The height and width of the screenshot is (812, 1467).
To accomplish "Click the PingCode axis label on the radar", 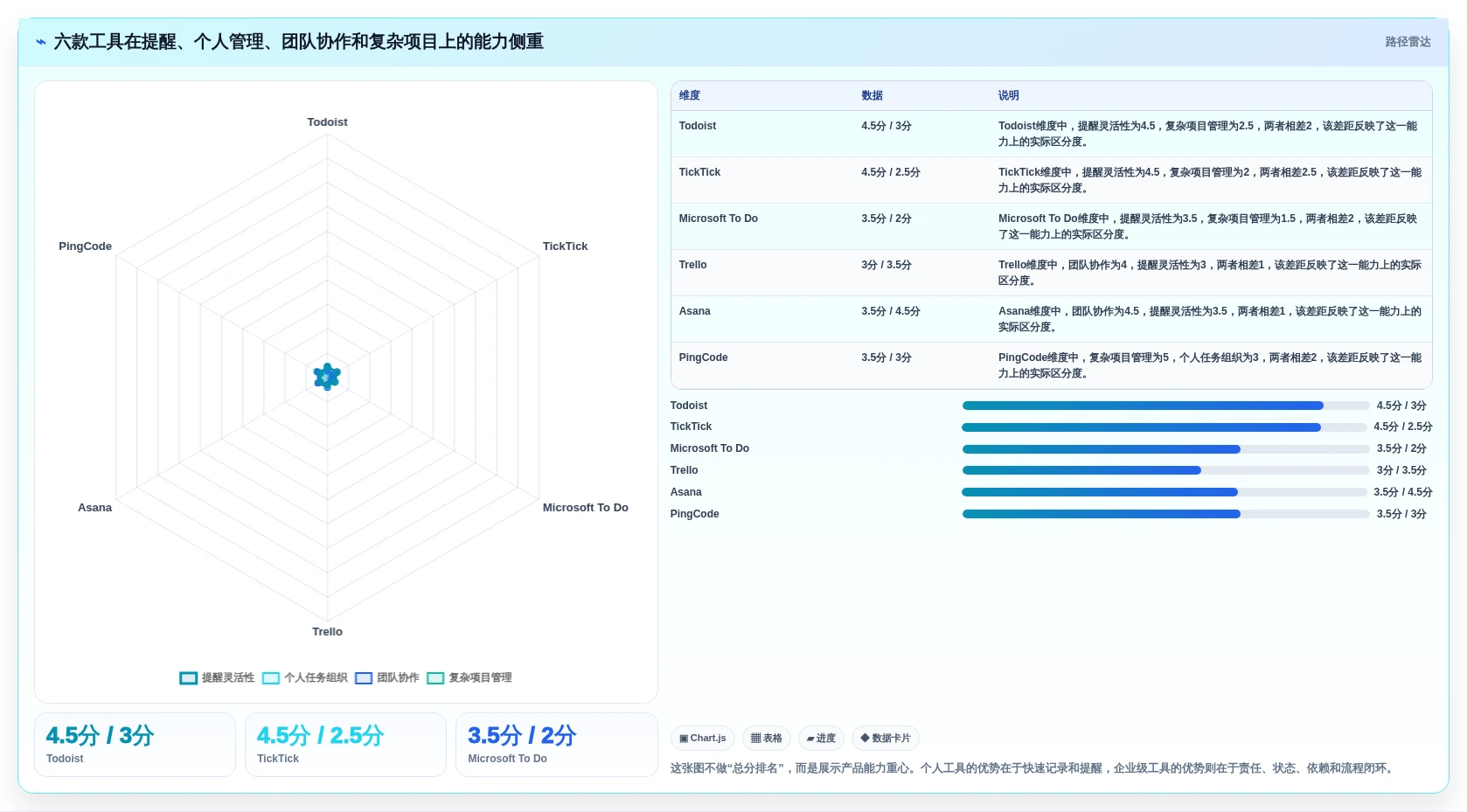I will pos(85,246).
